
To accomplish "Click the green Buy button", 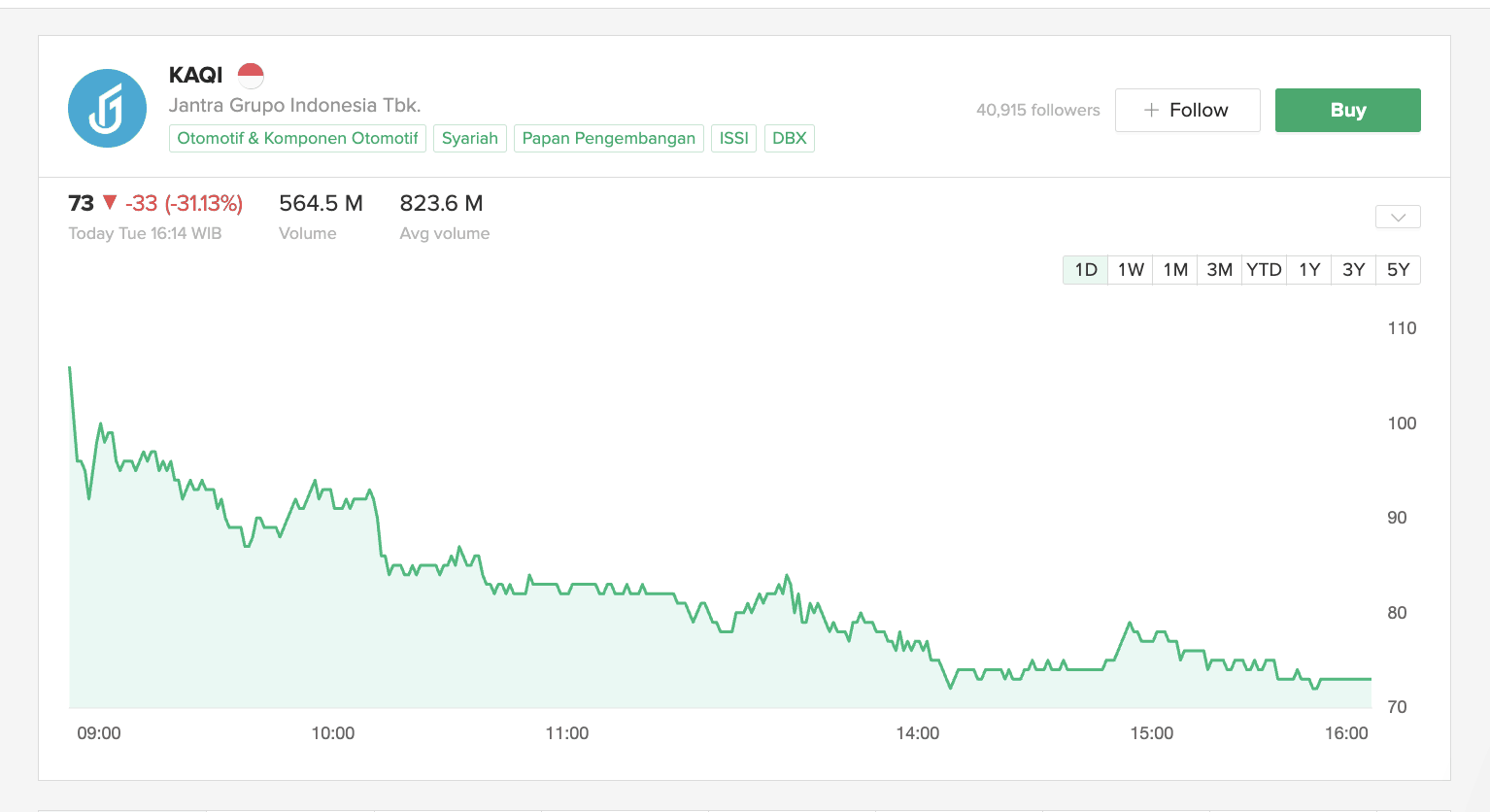I will click(1348, 110).
